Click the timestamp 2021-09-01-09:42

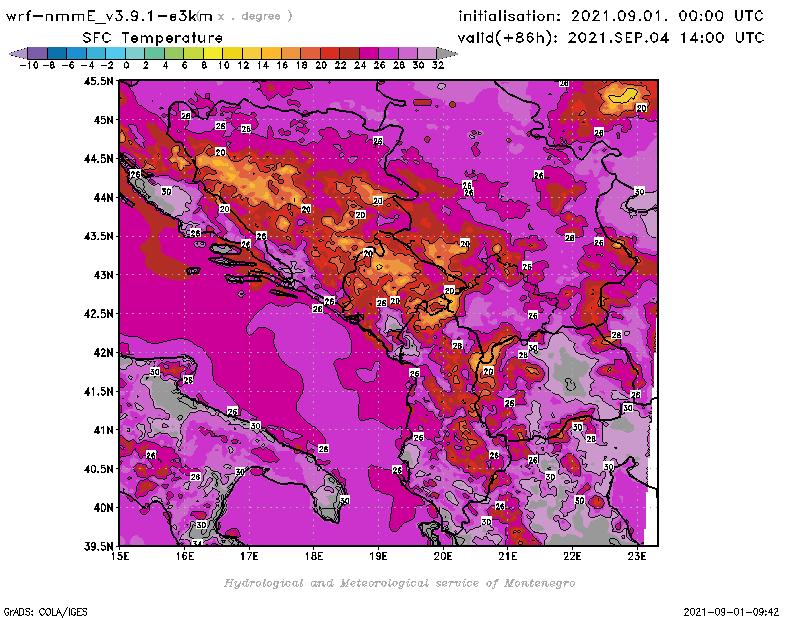(x=731, y=612)
